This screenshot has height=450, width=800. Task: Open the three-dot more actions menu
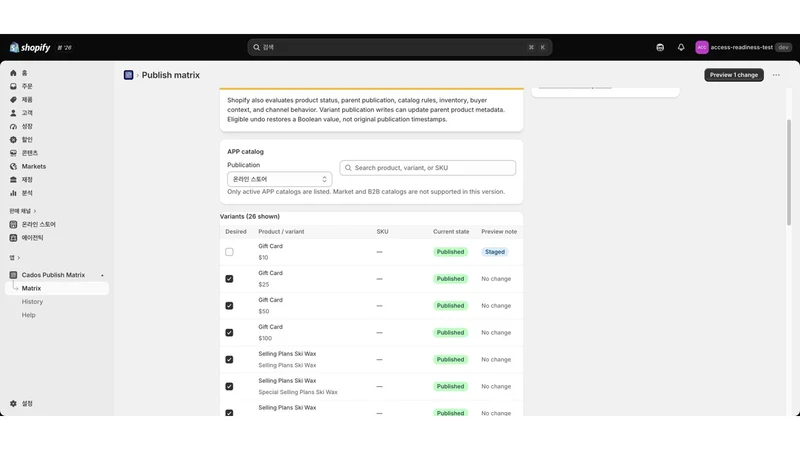[776, 75]
